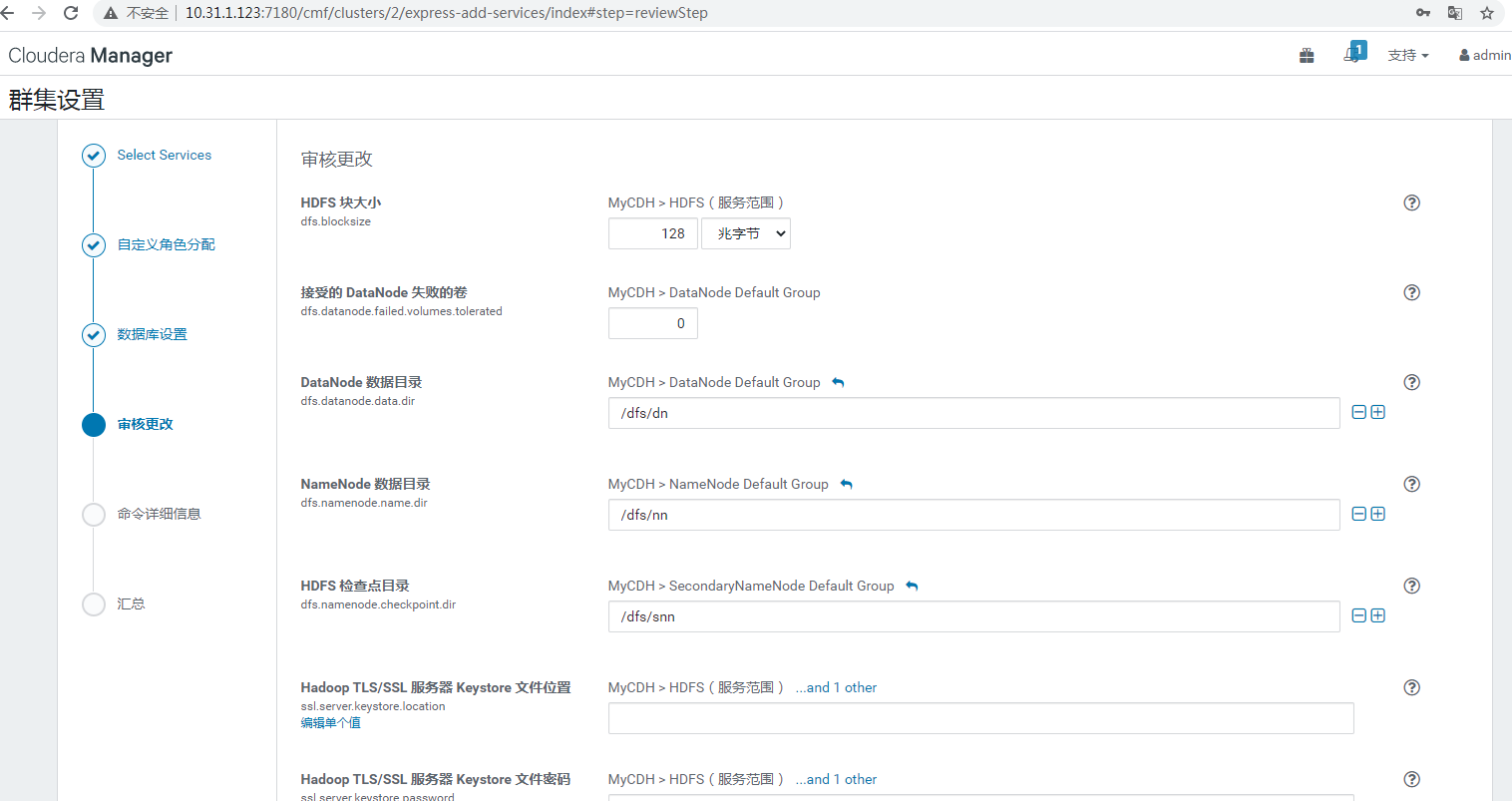This screenshot has height=801, width=1512.
Task: Select the 审核更改 step
Action: pos(145,424)
